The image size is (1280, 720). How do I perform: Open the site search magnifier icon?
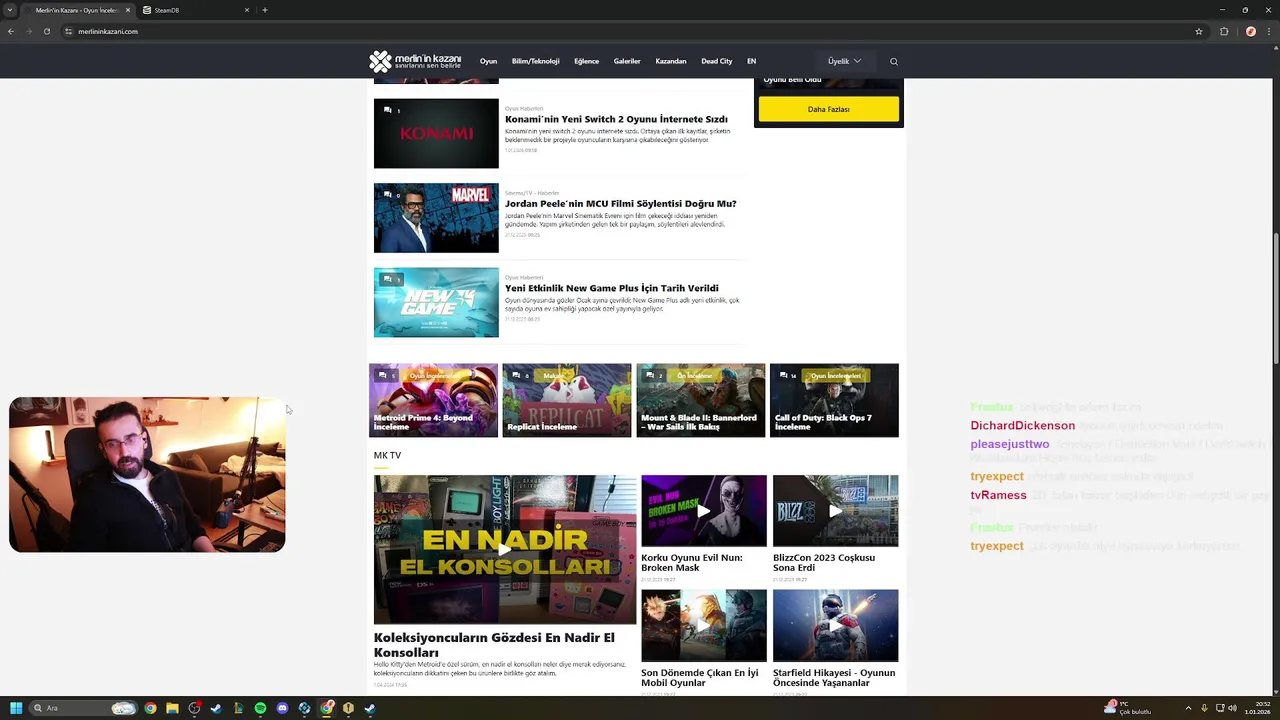[894, 62]
